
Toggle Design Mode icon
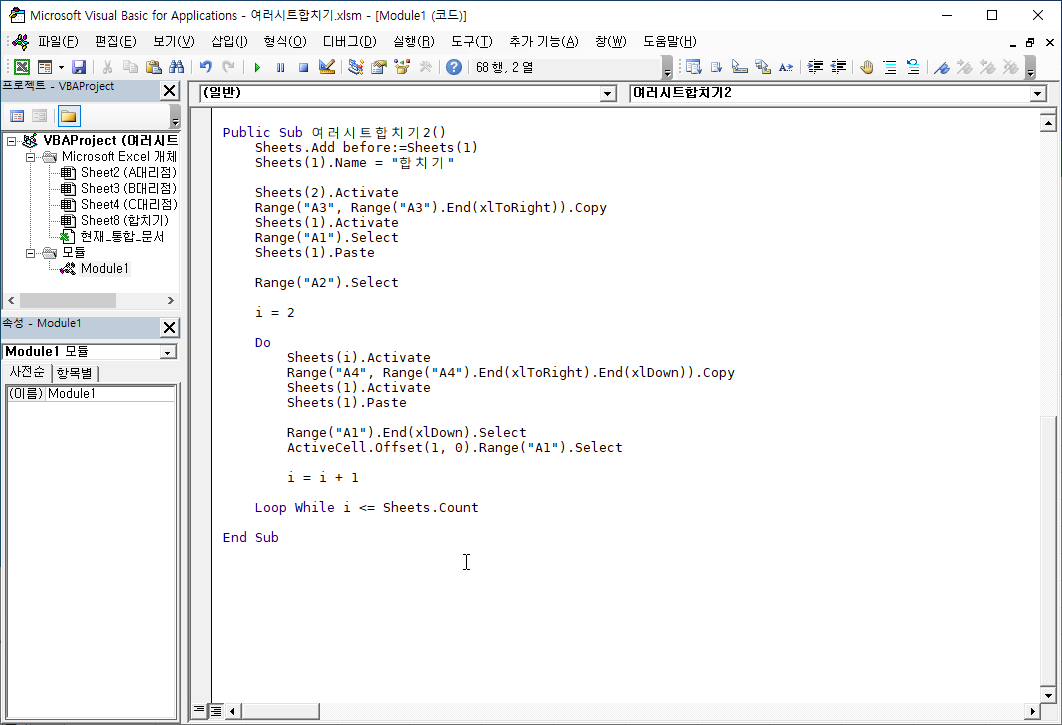[327, 67]
